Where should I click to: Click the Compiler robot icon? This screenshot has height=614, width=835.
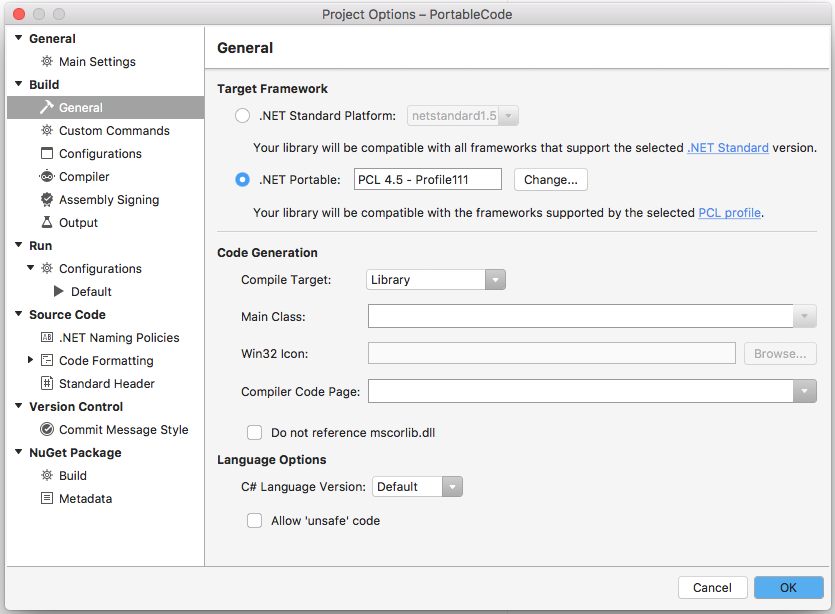(x=46, y=177)
